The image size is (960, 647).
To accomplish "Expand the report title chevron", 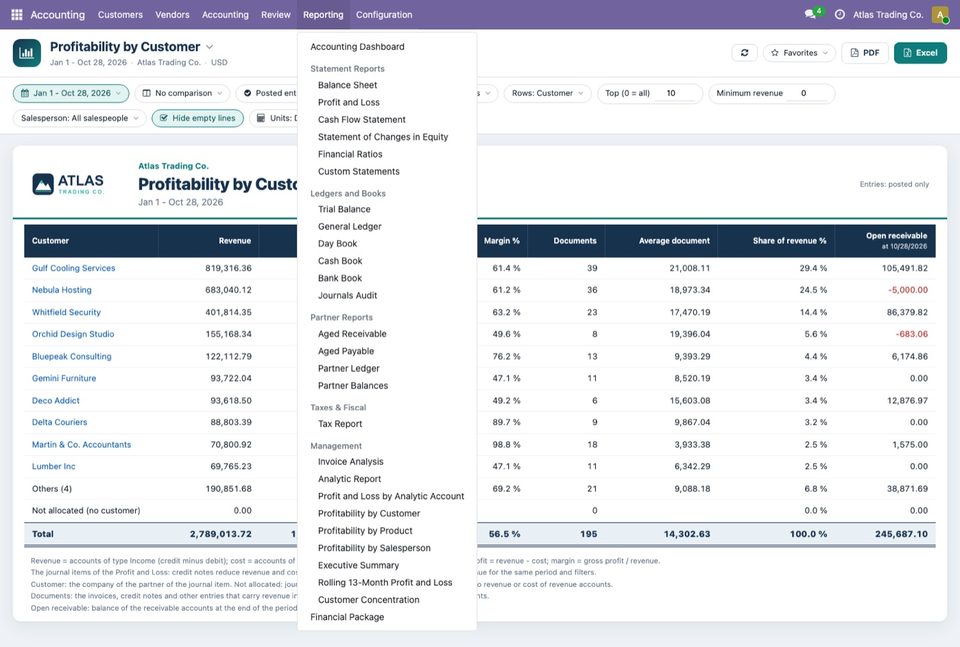I will click(209, 47).
